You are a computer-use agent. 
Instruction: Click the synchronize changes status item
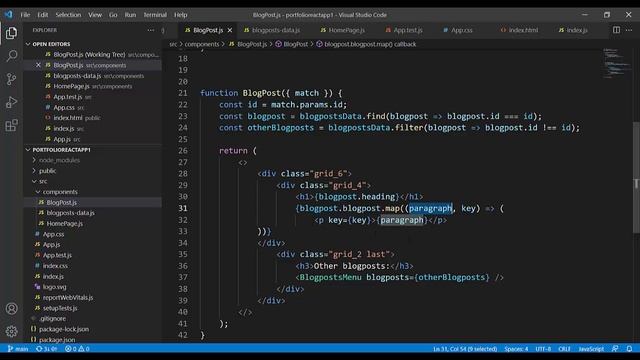47,349
